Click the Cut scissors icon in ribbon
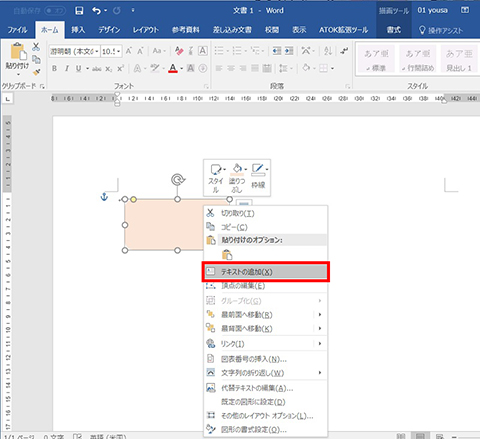480x439 pixels. [x=36, y=47]
